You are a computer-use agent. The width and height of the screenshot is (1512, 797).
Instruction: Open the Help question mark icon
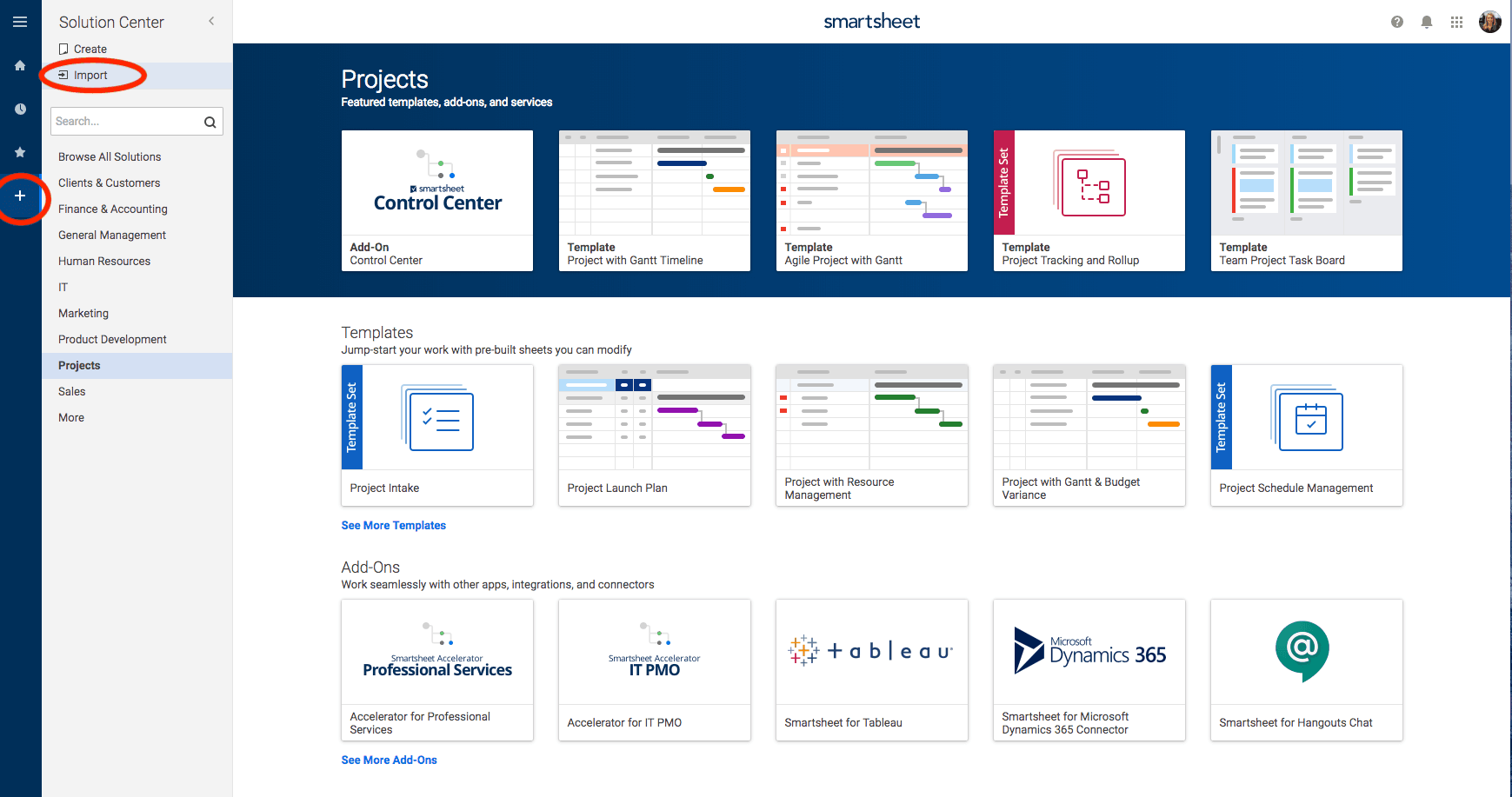point(1396,23)
